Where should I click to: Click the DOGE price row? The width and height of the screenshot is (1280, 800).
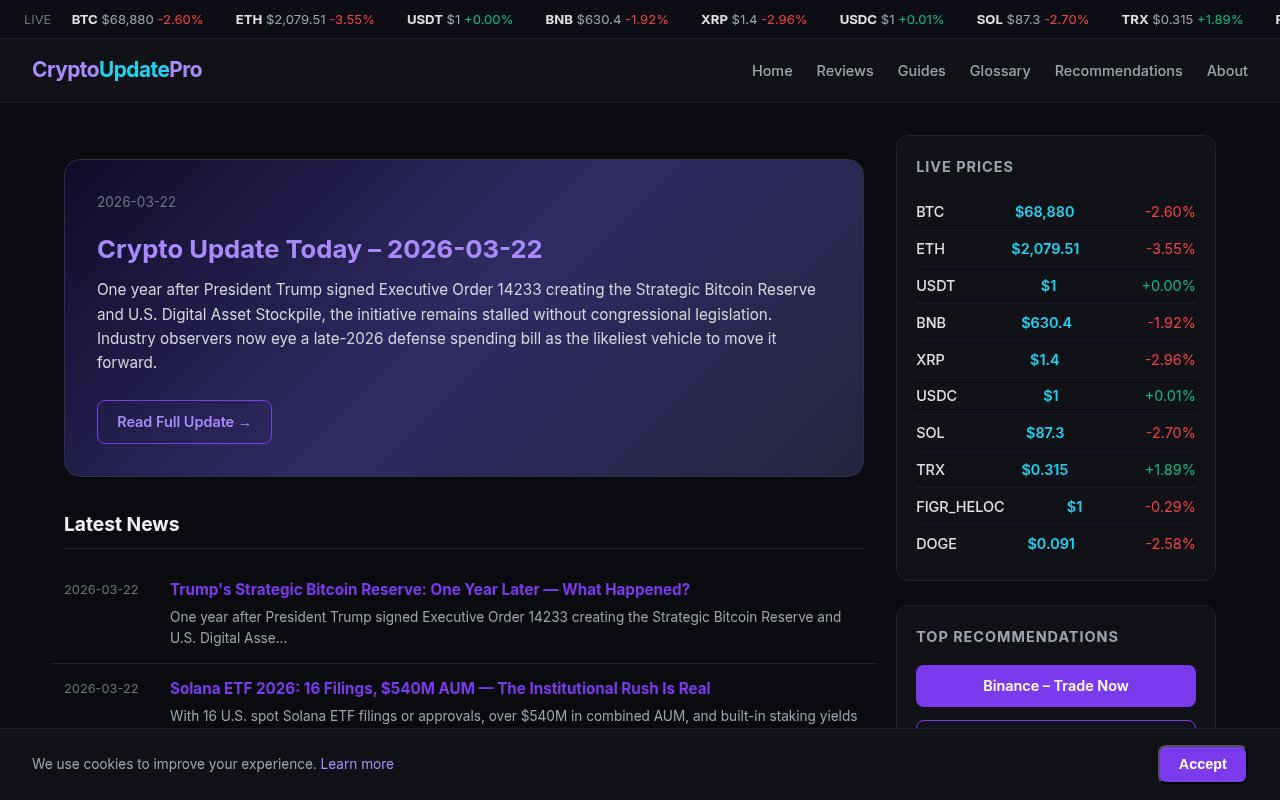[x=1055, y=544]
